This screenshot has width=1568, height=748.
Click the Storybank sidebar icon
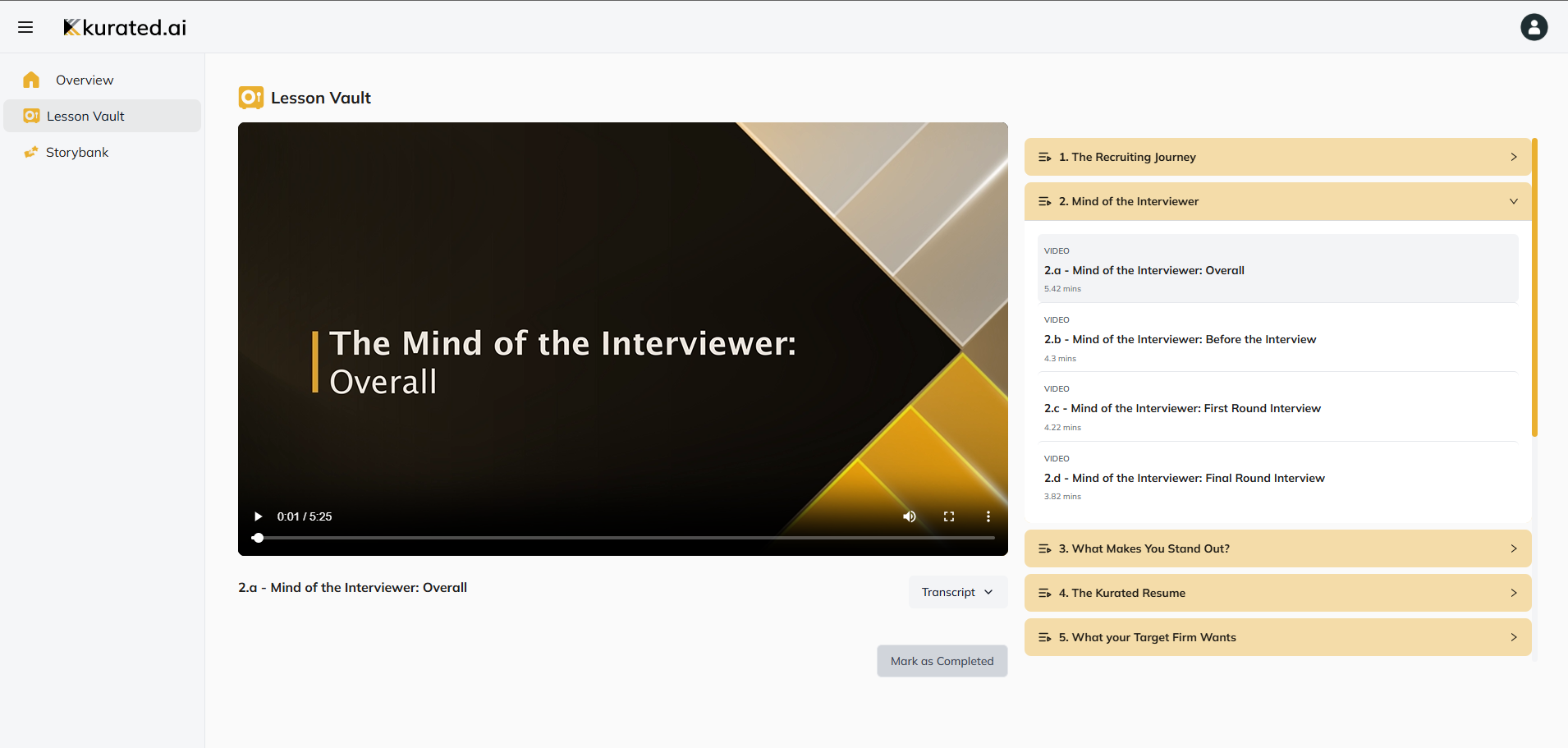click(x=31, y=152)
